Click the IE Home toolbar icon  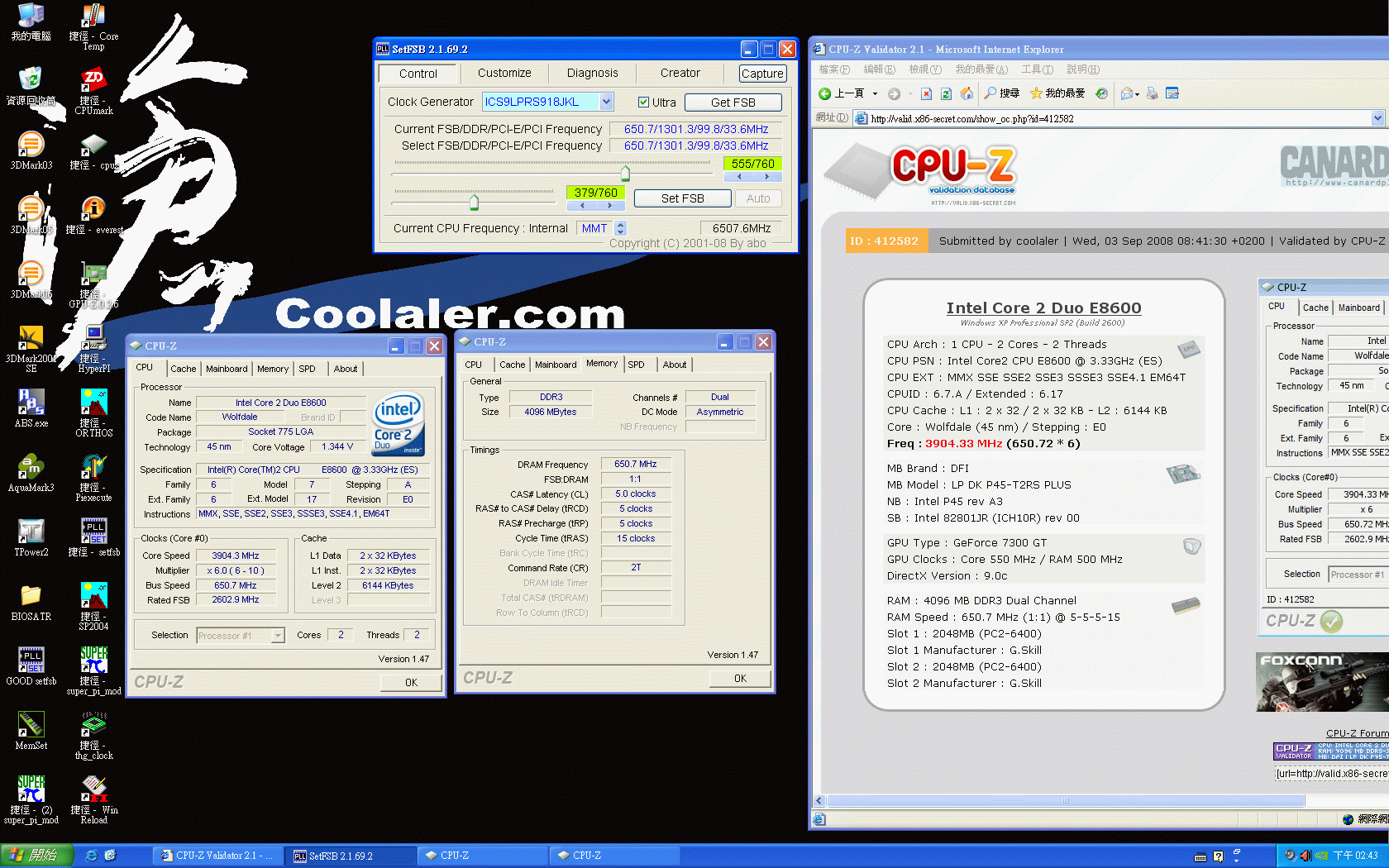[967, 93]
